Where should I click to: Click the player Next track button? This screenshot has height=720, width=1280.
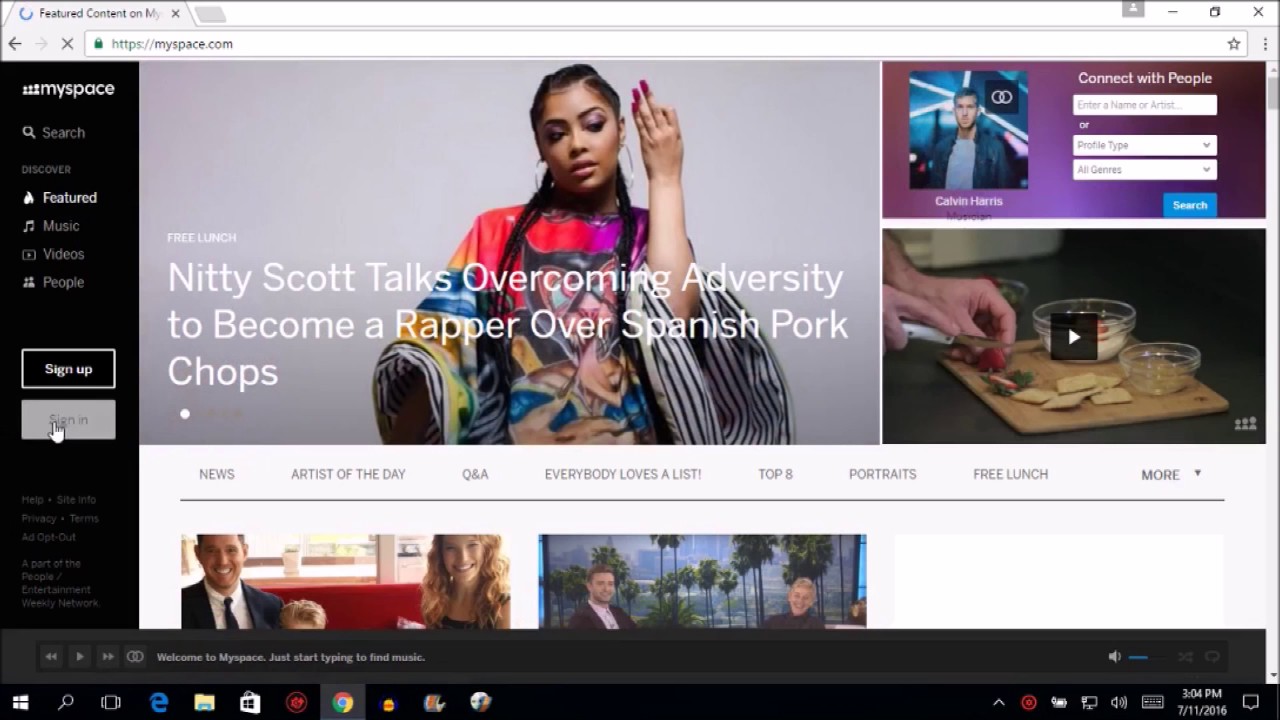click(x=108, y=657)
